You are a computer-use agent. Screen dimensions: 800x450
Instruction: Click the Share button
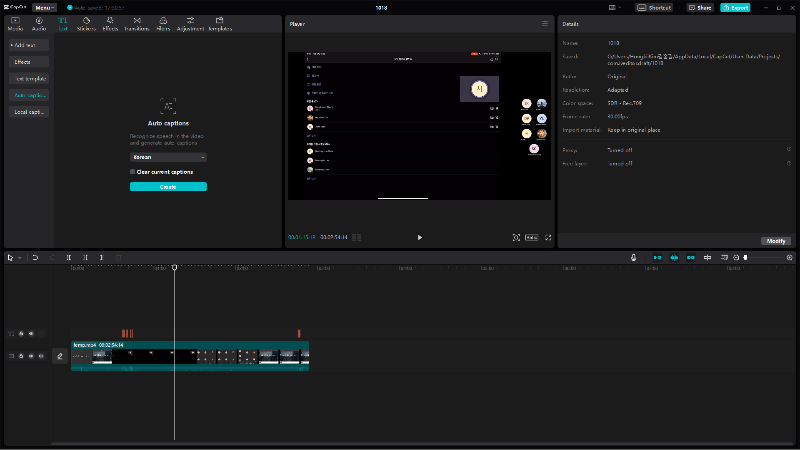(700, 8)
